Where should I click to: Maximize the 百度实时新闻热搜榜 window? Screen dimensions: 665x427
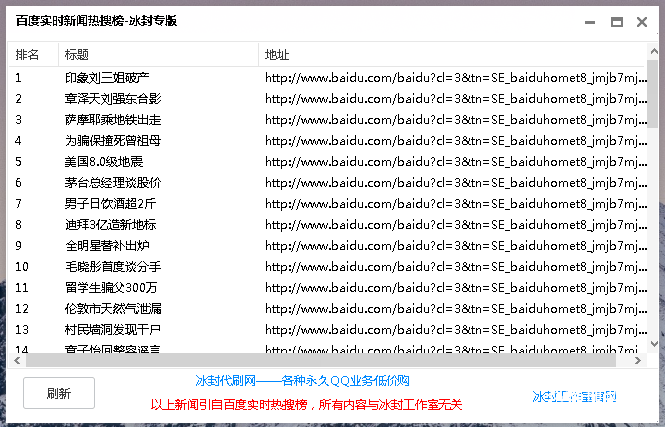[x=617, y=22]
